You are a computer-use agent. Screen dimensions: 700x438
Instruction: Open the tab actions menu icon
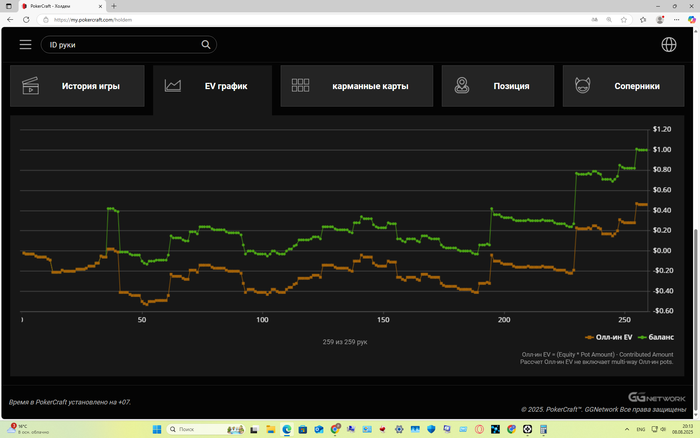click(8, 6)
